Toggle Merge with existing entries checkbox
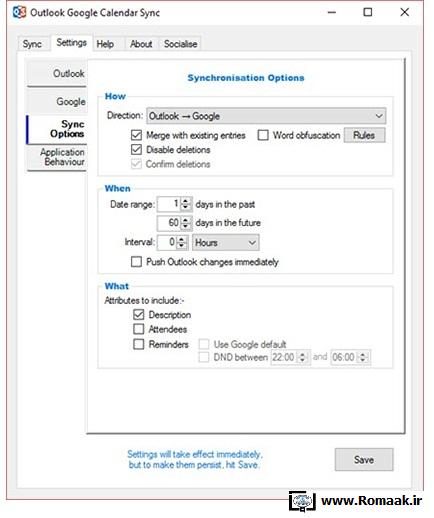Viewport: 434px width, 518px height. 136,135
